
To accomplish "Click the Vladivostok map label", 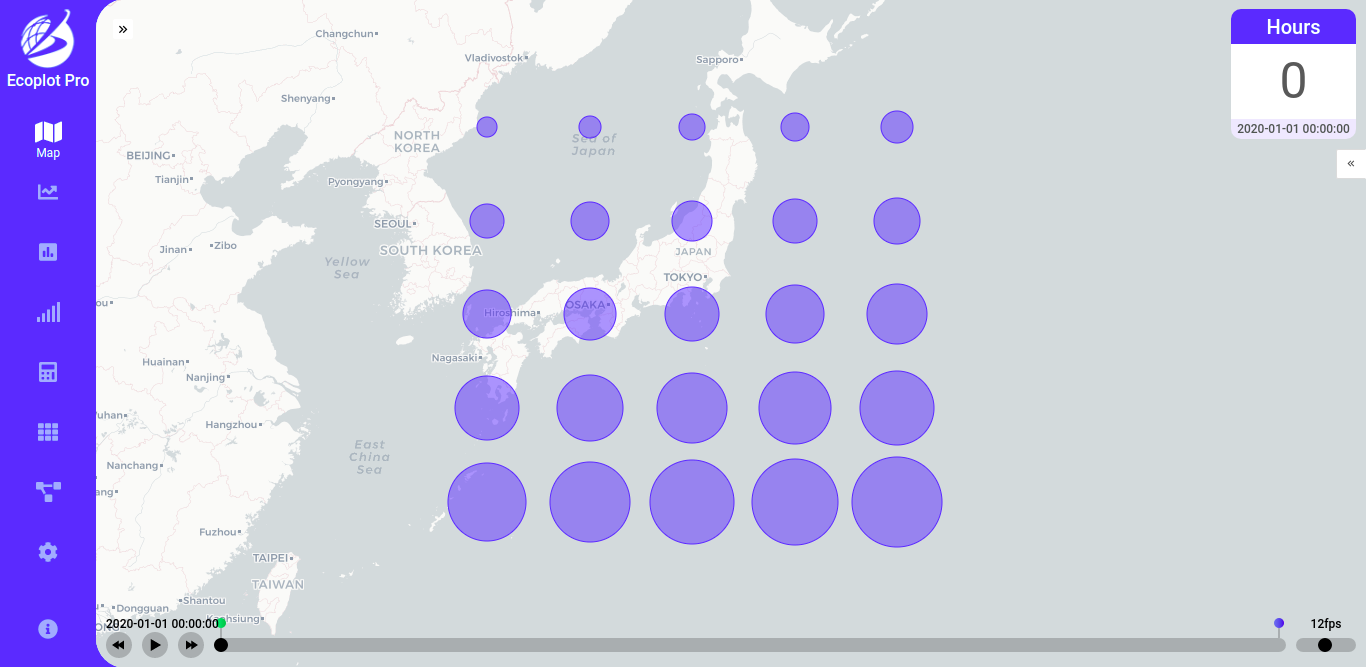I will pyautogui.click(x=494, y=58).
